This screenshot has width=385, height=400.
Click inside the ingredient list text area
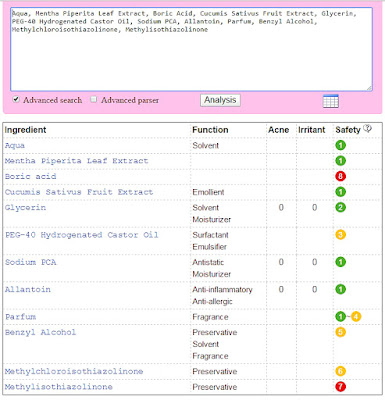tap(191, 49)
